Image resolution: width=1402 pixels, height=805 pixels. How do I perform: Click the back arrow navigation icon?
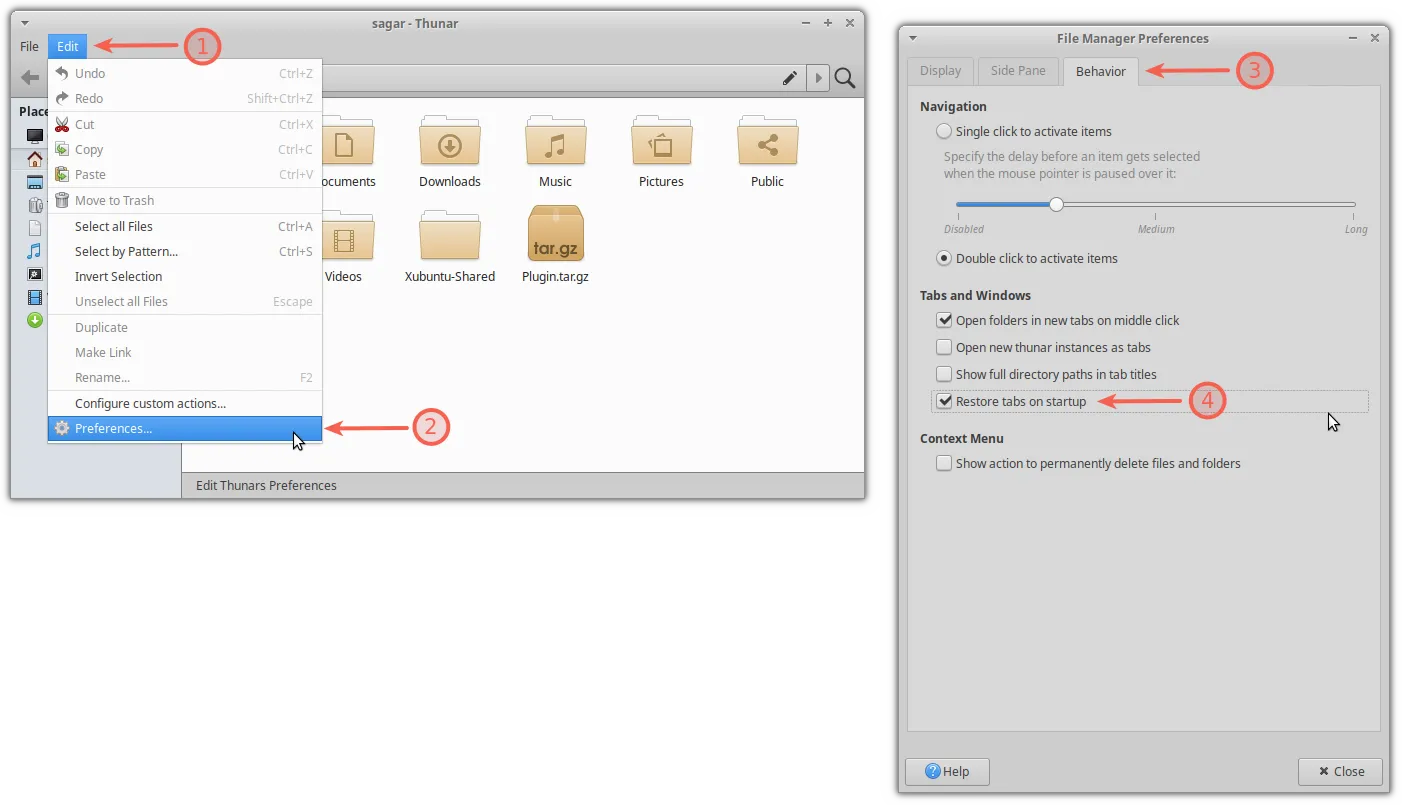coord(30,78)
